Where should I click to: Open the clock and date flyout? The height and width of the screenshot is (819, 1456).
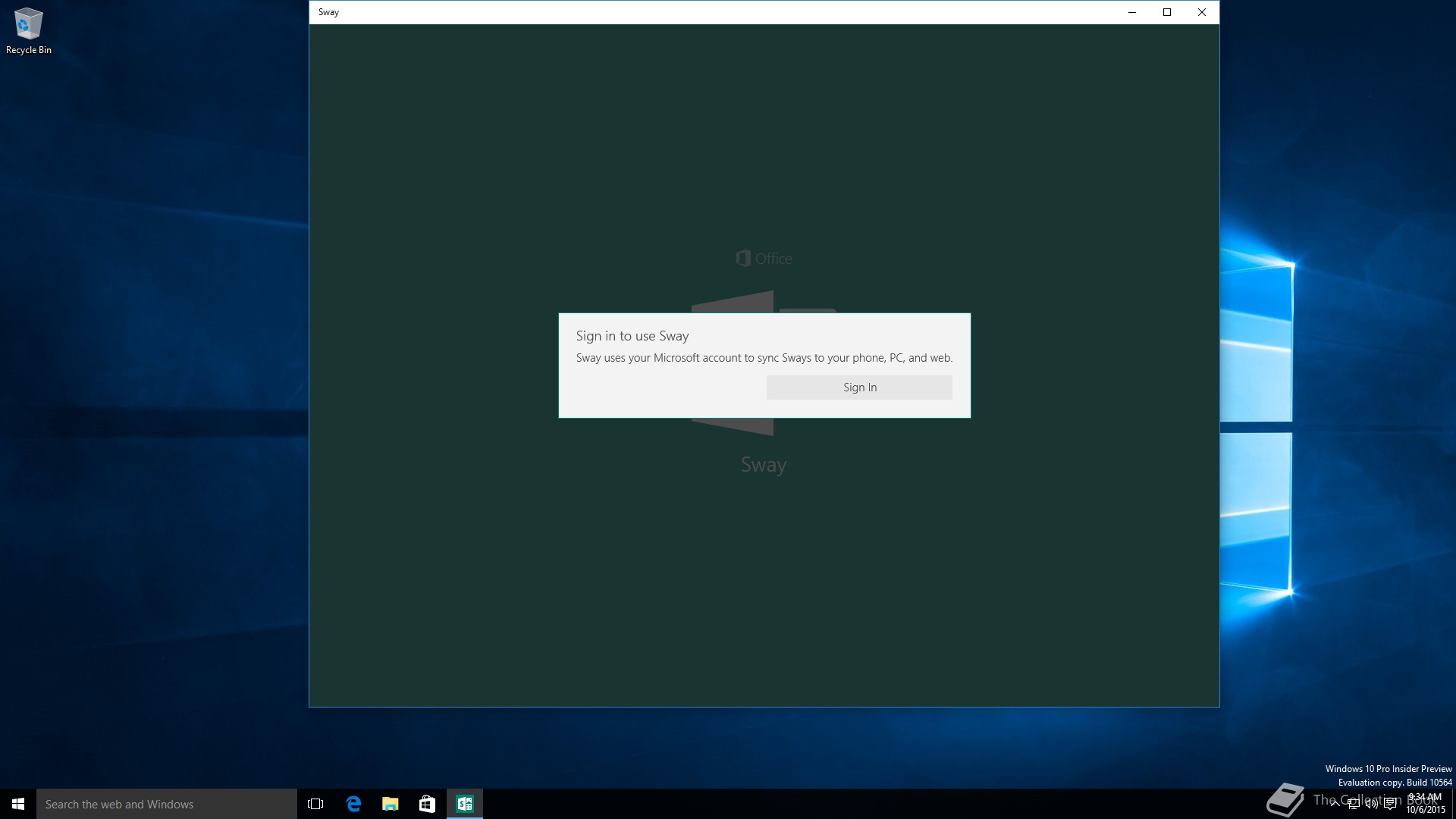tap(1425, 804)
